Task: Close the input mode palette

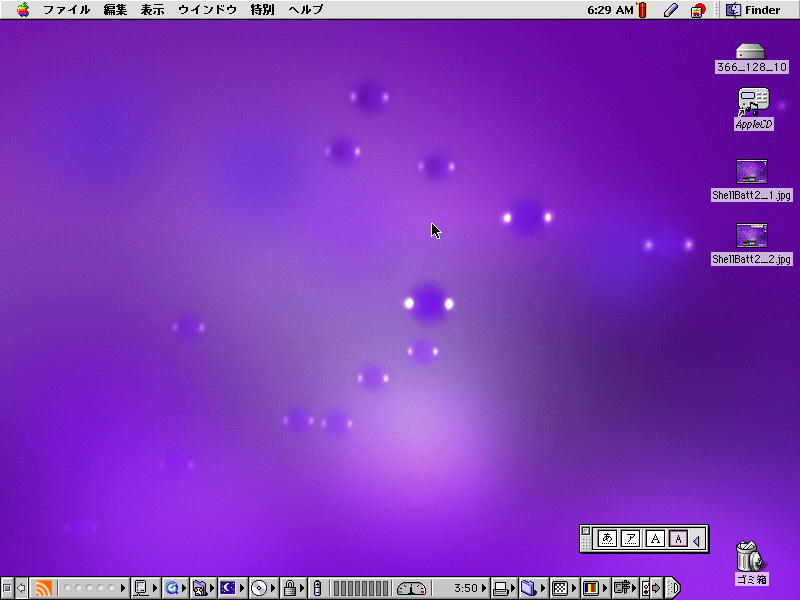Action: point(586,531)
